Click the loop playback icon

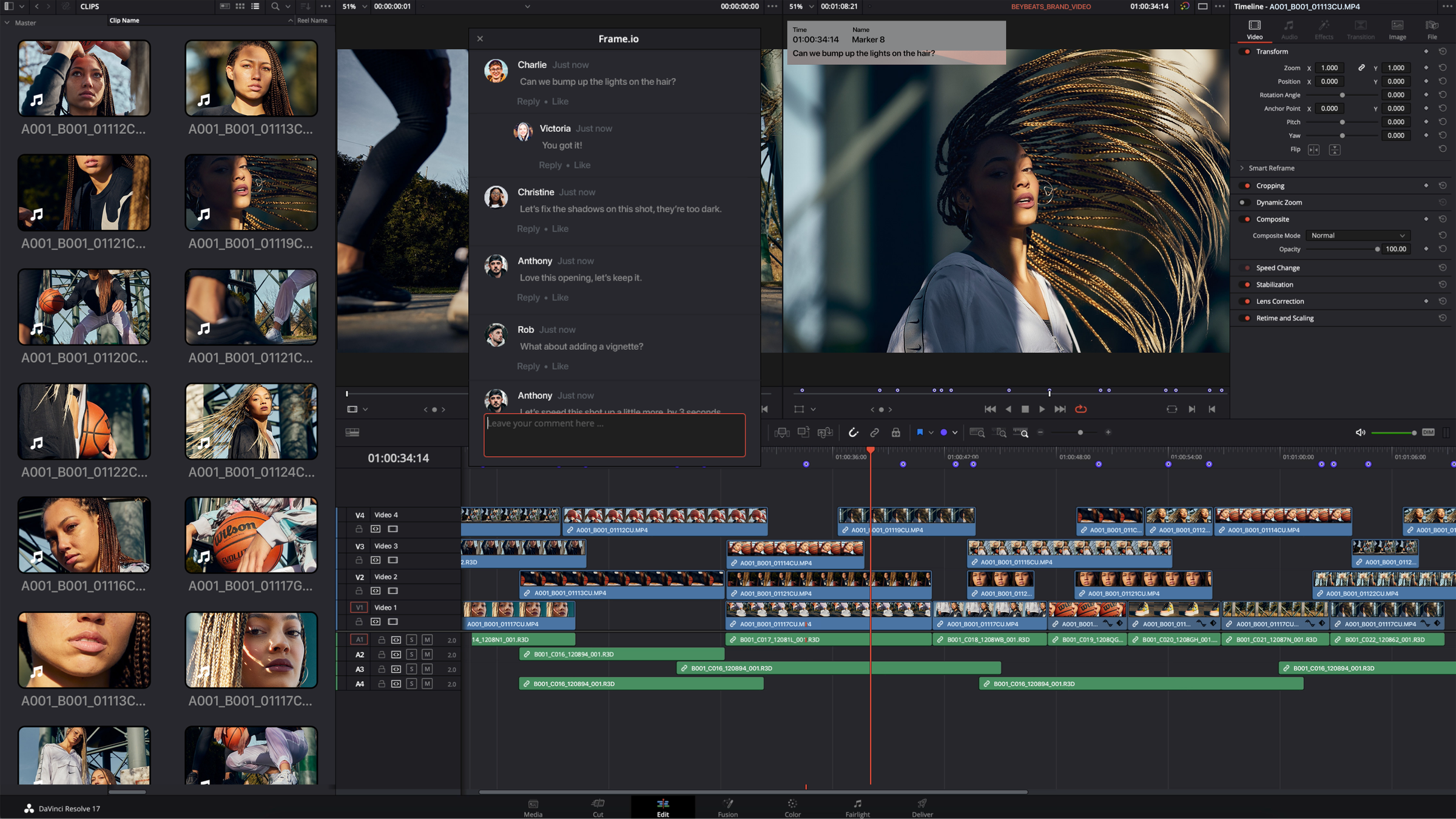[1081, 409]
